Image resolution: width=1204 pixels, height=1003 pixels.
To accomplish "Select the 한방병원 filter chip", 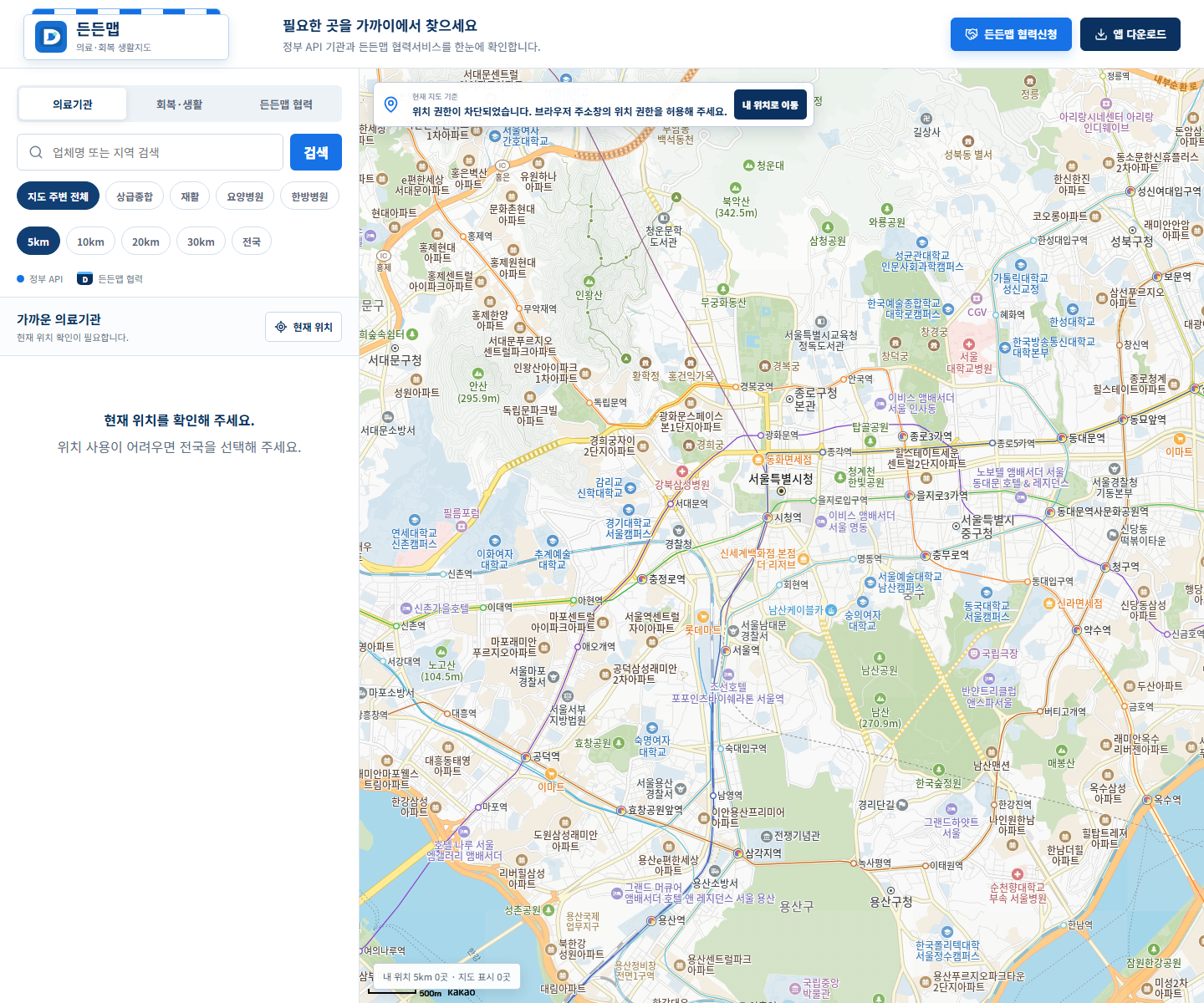I will tap(309, 196).
